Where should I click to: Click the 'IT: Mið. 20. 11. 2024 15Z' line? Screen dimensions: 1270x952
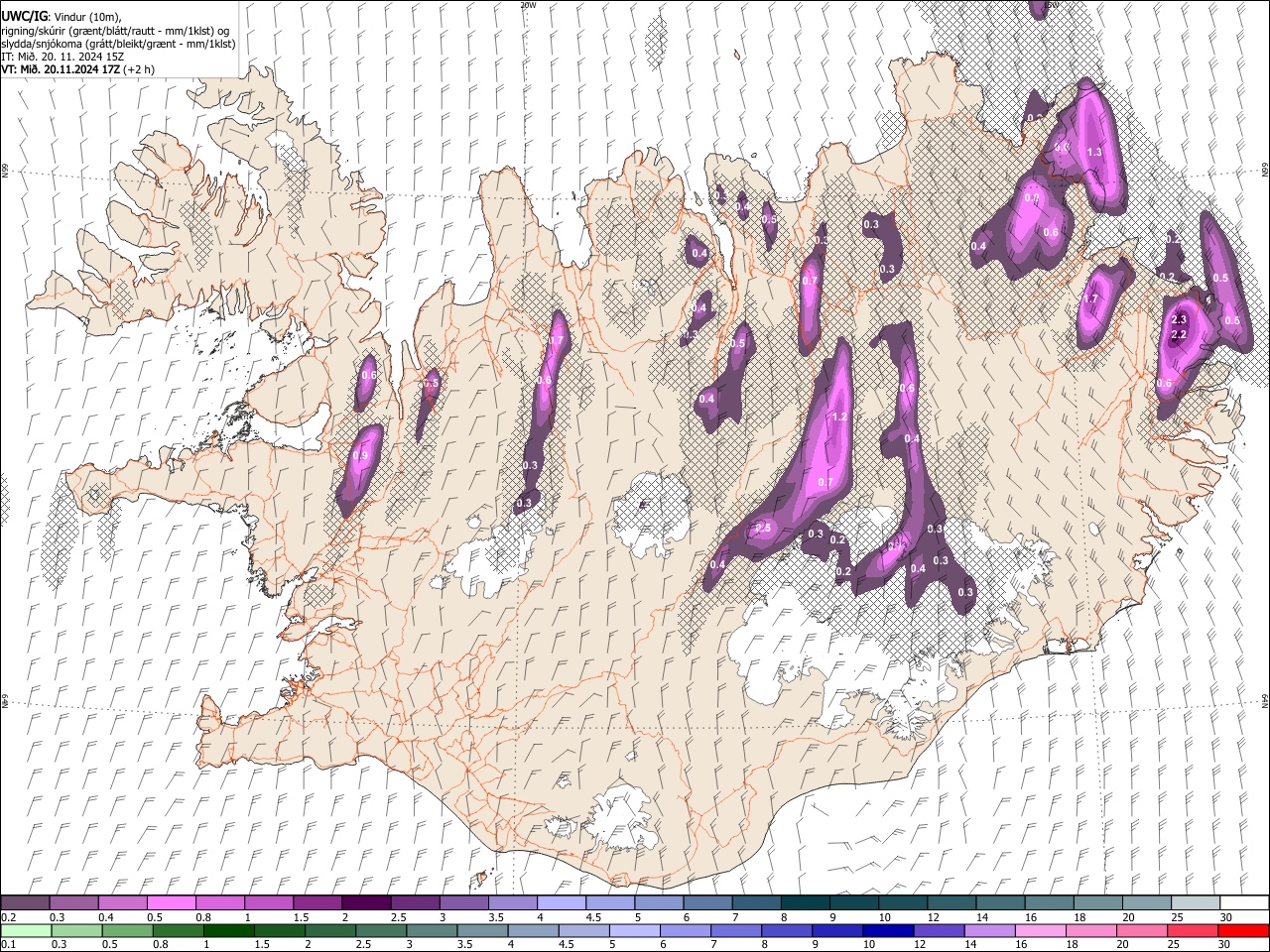63,57
